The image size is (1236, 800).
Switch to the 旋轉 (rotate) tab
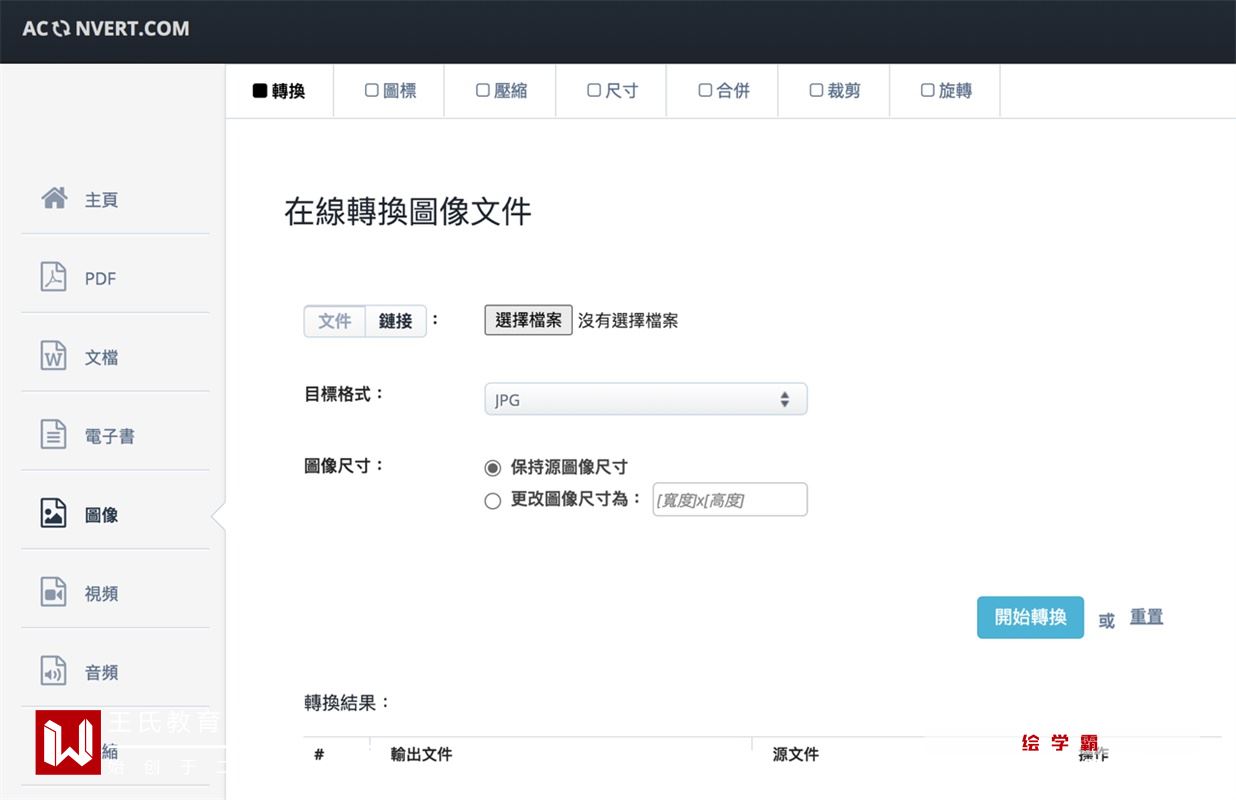[x=946, y=91]
